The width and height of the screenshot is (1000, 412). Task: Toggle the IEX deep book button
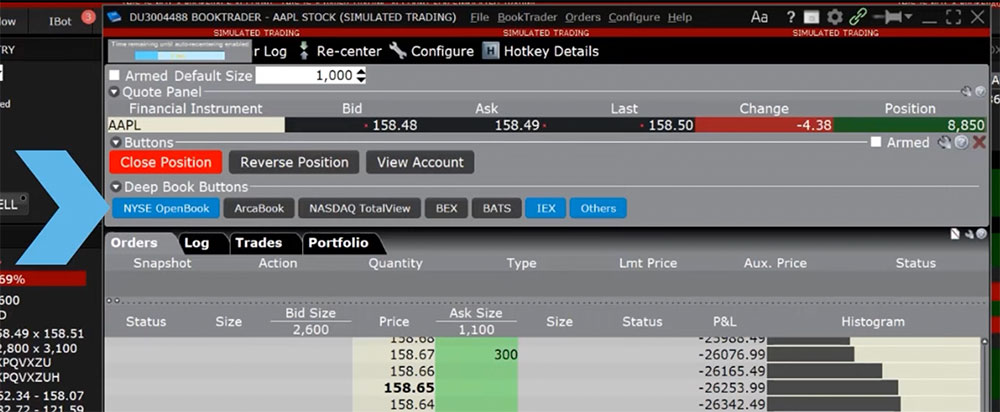pyautogui.click(x=546, y=208)
